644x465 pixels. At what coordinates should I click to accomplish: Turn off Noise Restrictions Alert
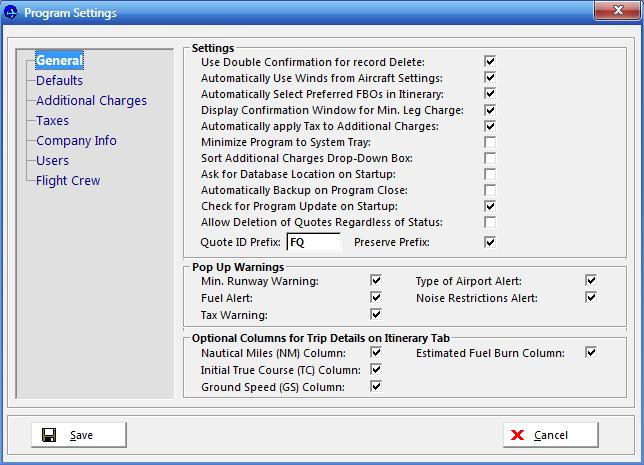(x=591, y=298)
